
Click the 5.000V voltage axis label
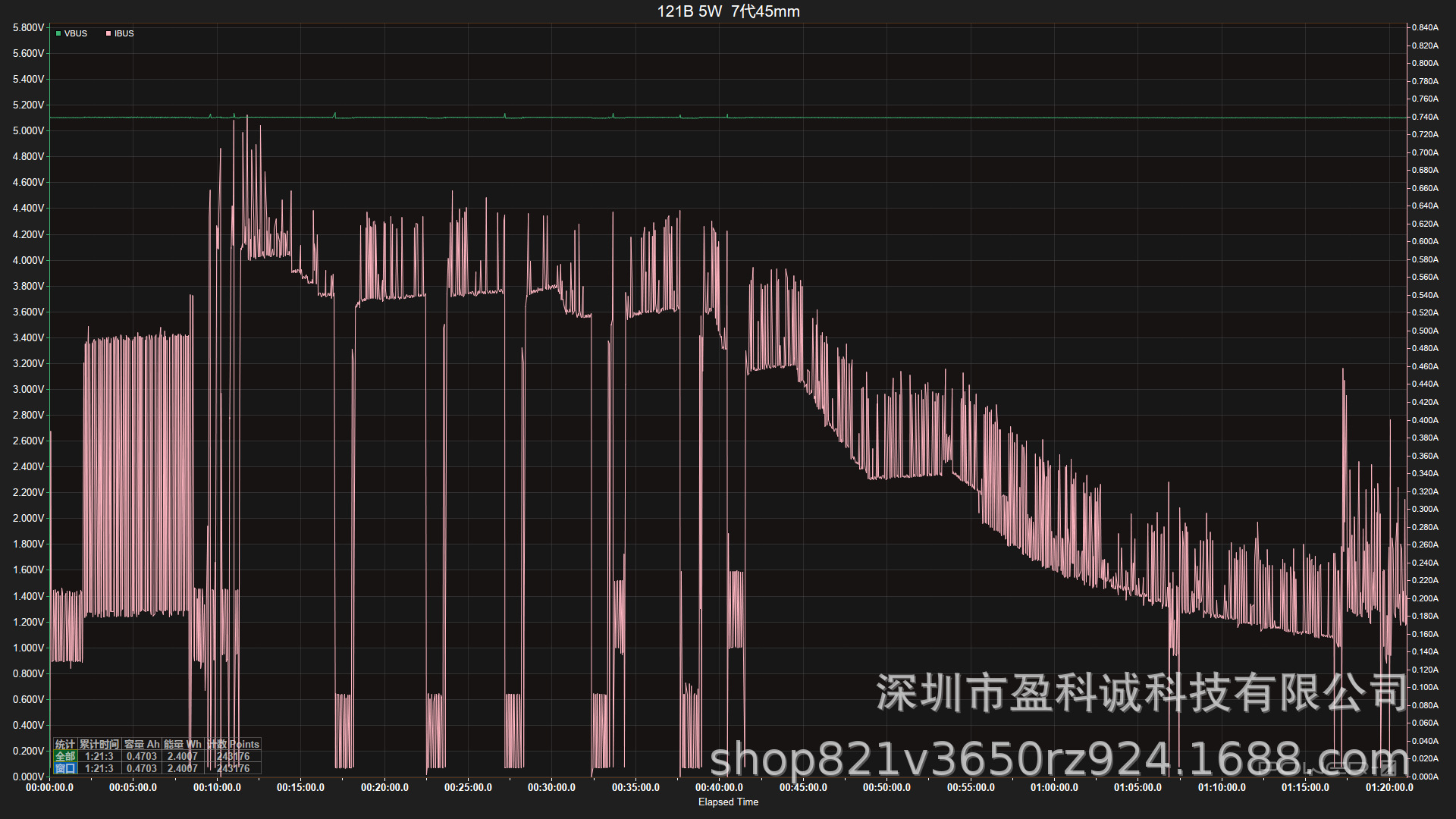[x=29, y=130]
